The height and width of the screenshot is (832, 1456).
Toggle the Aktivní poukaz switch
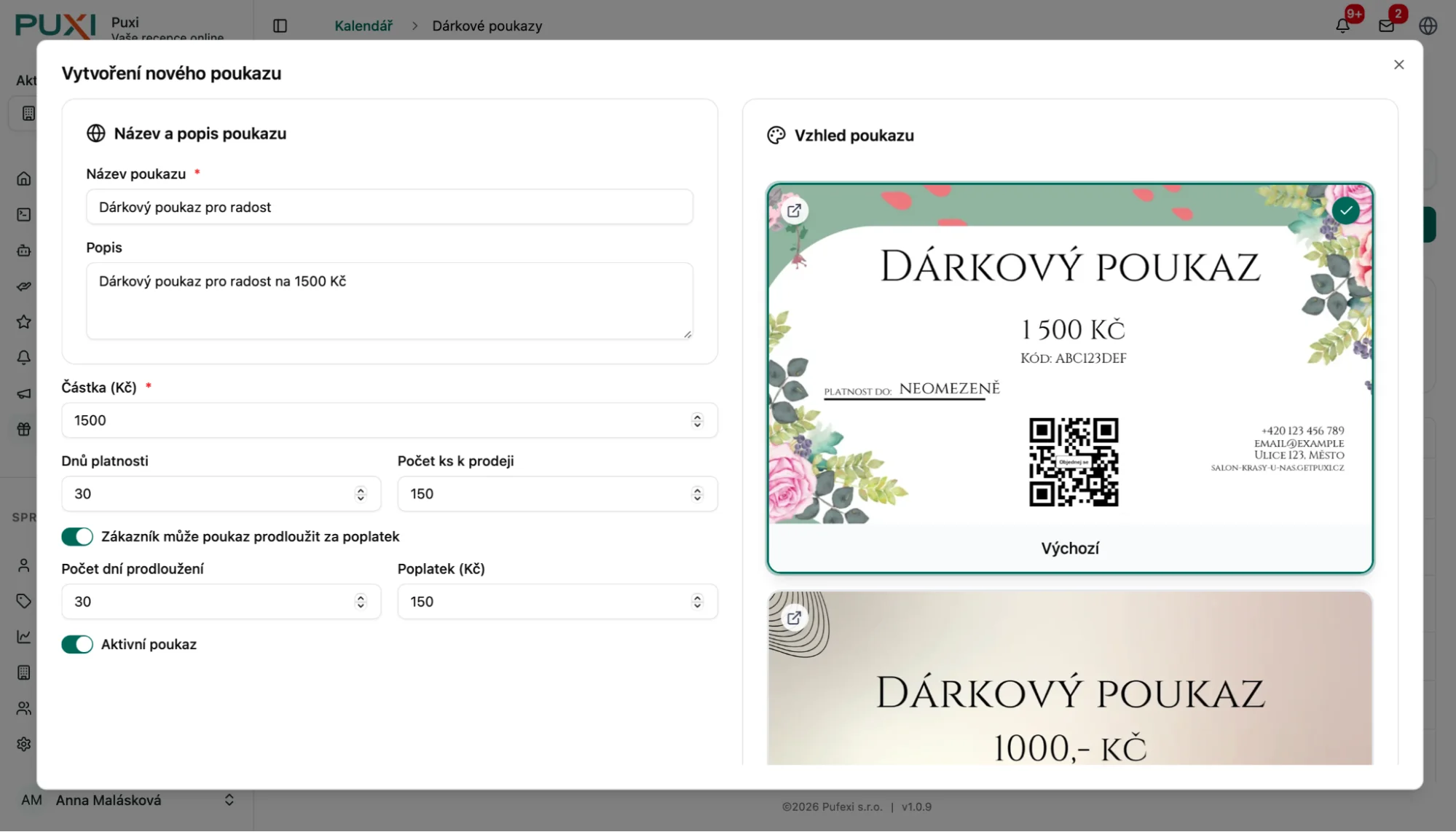[x=77, y=644]
